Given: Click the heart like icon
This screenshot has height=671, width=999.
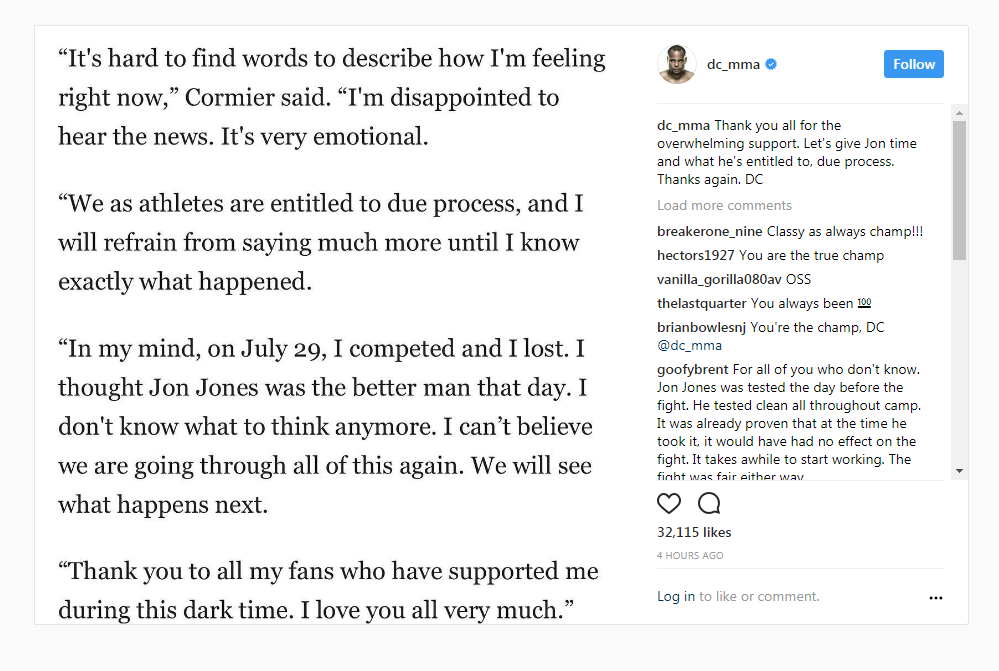Looking at the screenshot, I should tap(668, 503).
